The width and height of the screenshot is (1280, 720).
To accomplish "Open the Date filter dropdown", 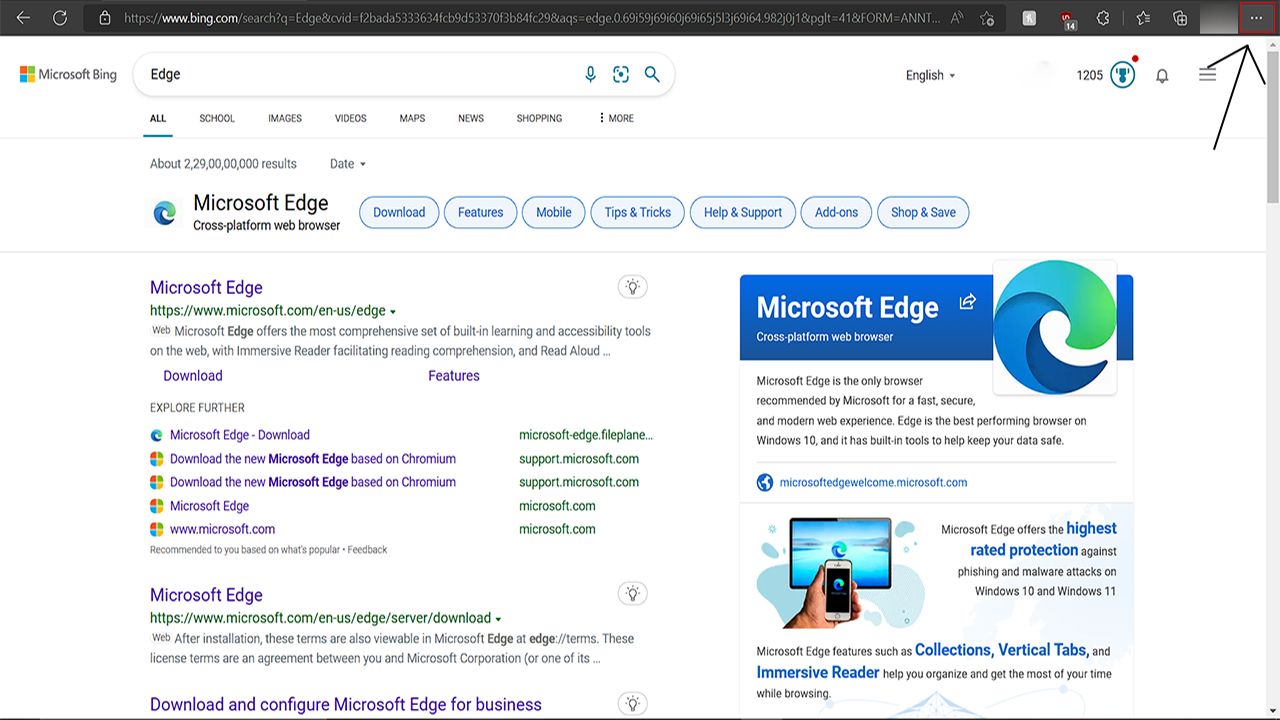I will pyautogui.click(x=348, y=164).
